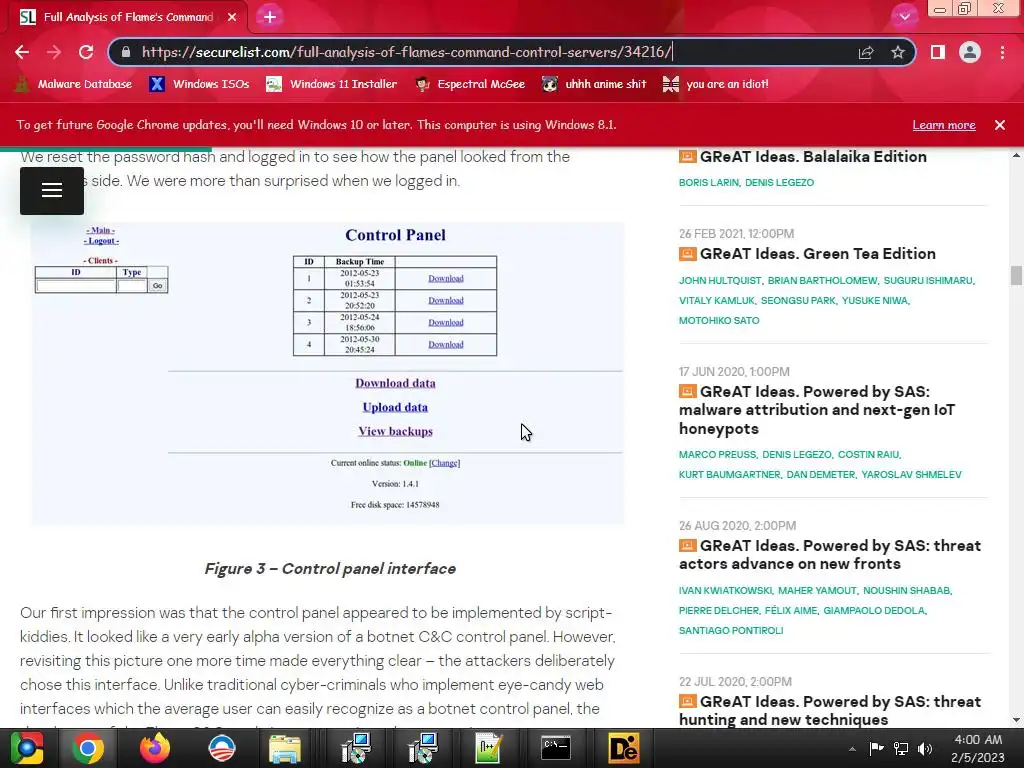Screen dimensions: 1024x768
Task: Open GReAT Ideas. Green Tea Edition article
Action: pos(818,254)
